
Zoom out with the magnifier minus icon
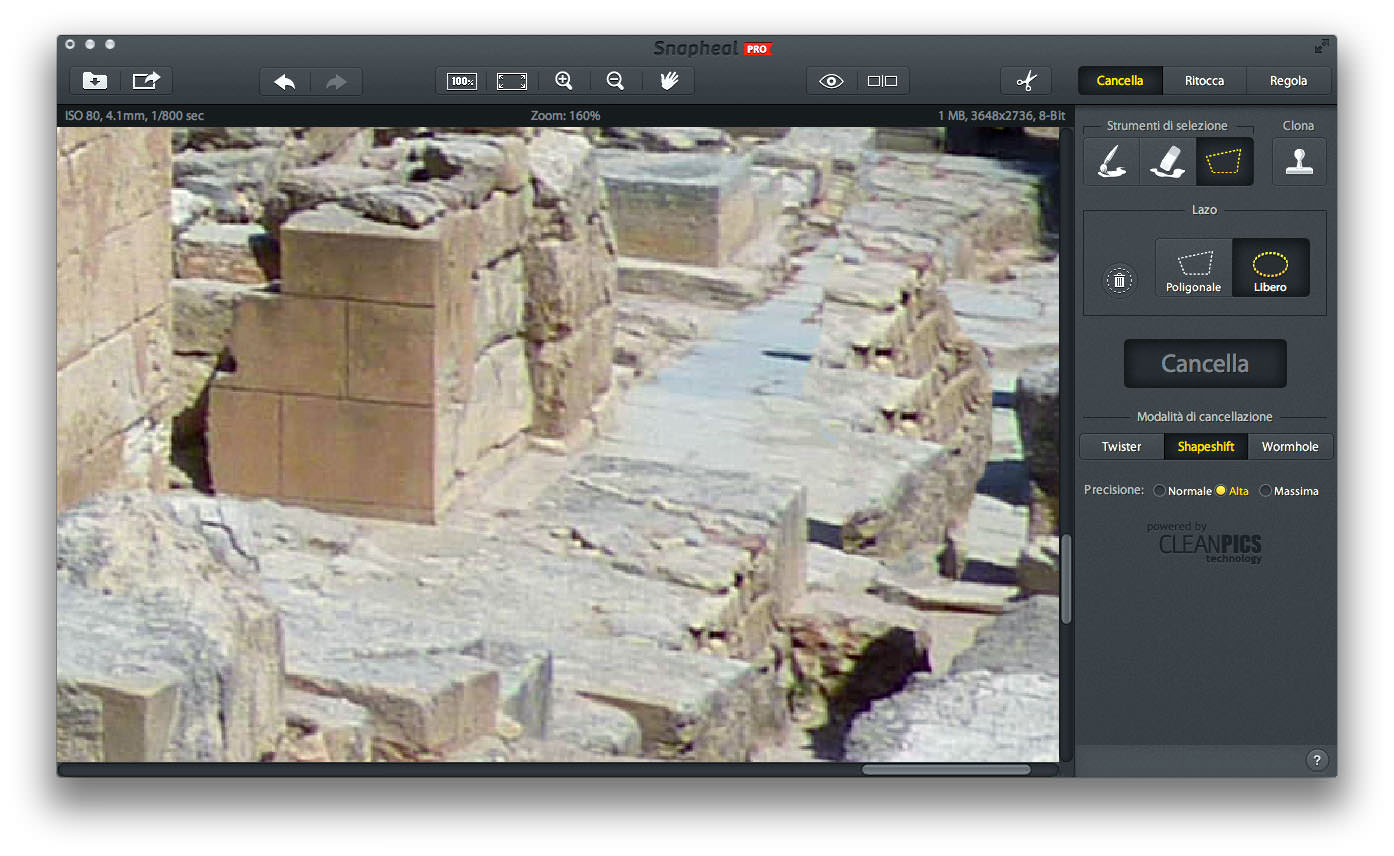[x=616, y=81]
